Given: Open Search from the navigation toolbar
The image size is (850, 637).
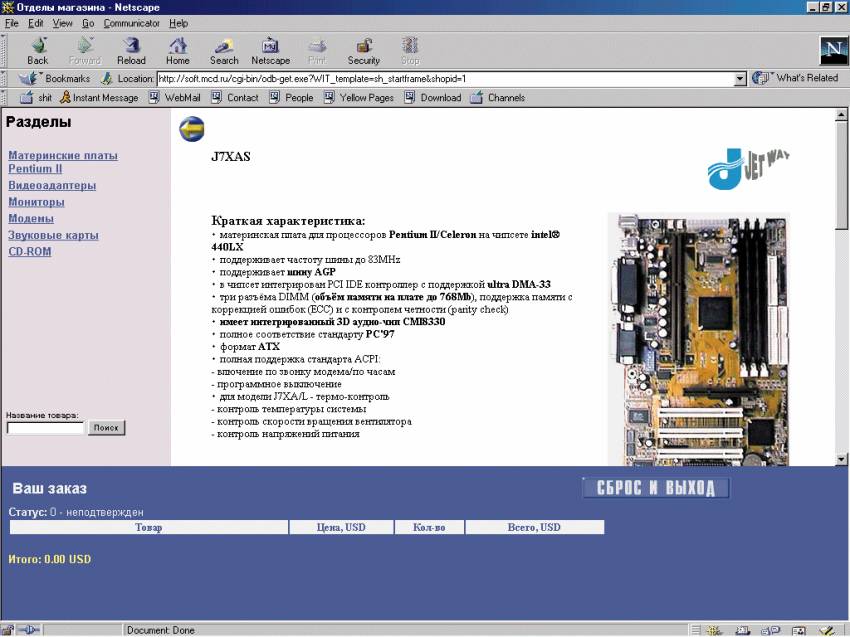Looking at the screenshot, I should tap(224, 51).
